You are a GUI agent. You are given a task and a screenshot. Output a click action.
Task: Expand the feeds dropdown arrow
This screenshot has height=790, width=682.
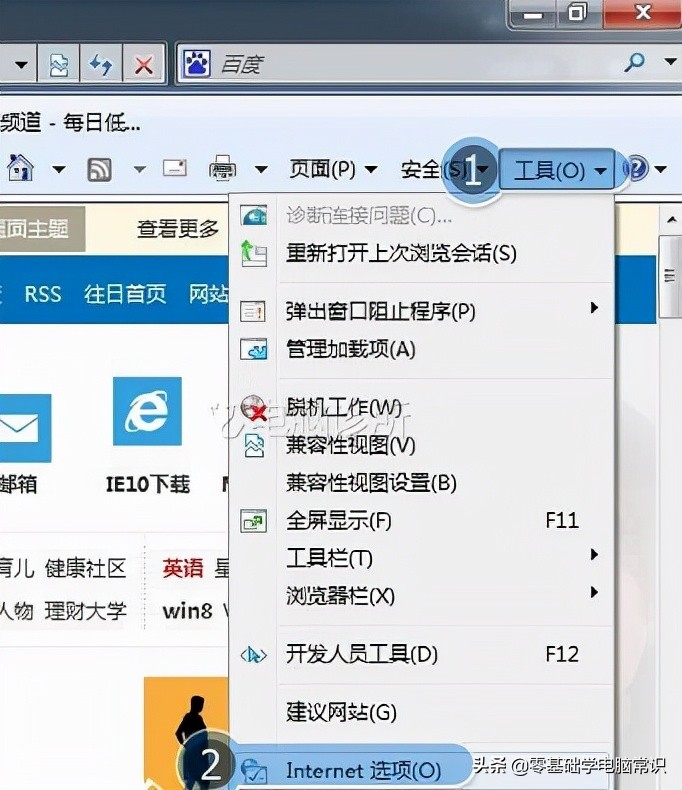click(x=140, y=169)
